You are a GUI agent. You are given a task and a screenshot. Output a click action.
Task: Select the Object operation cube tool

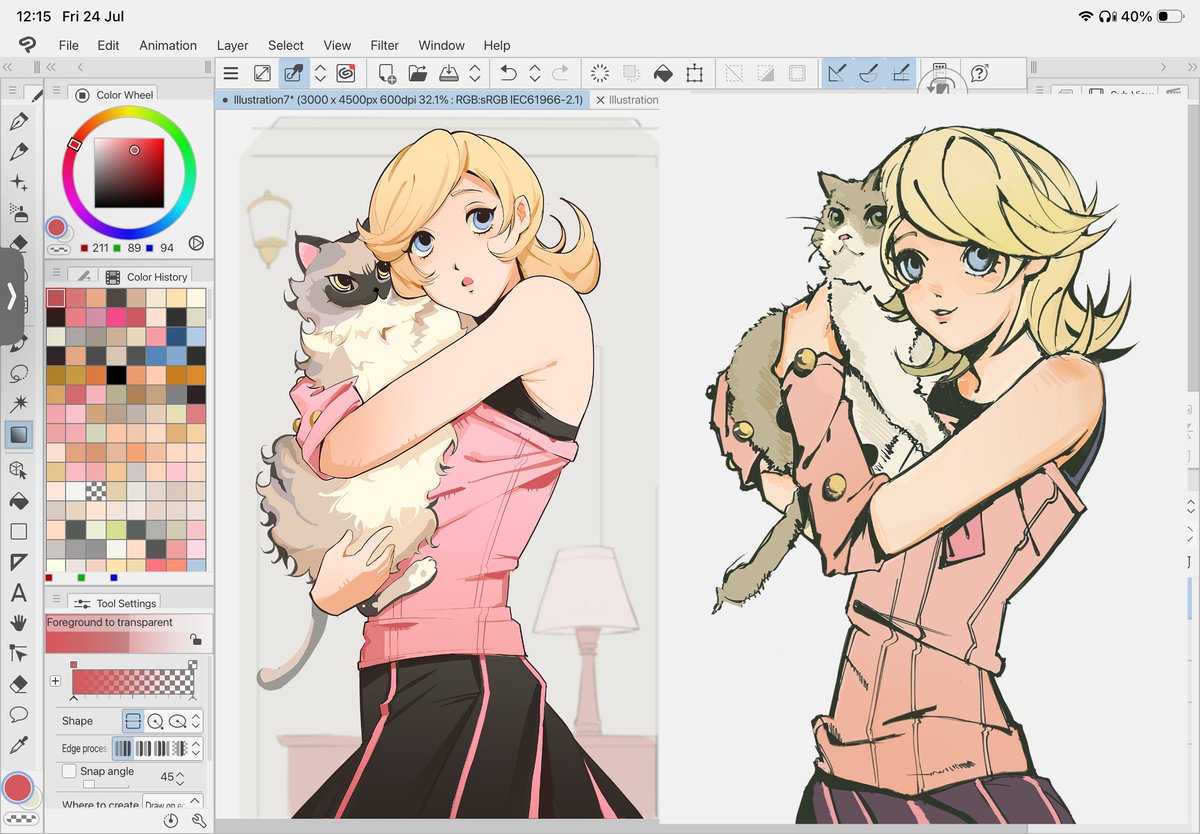coord(18,469)
